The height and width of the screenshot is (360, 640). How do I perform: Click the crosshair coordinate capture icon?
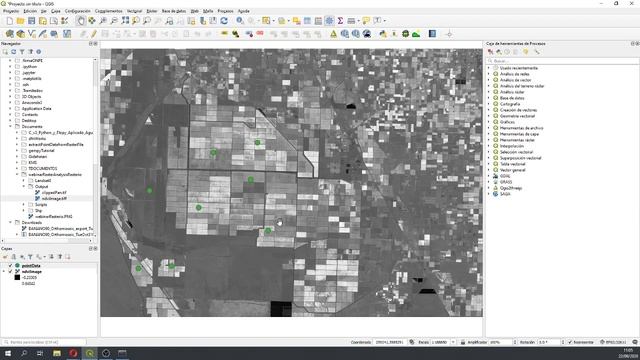(449, 34)
